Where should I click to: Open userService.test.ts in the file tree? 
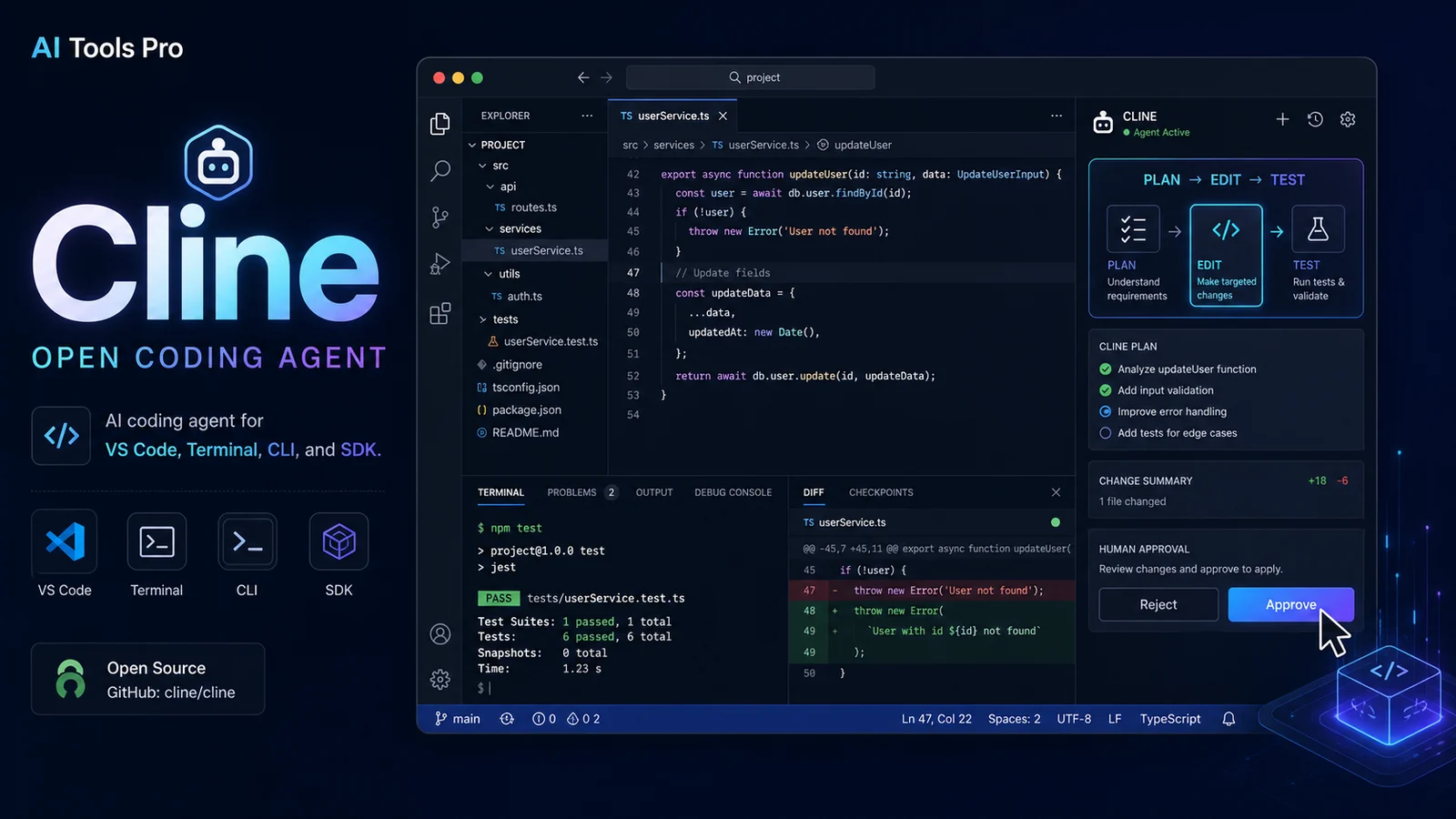pyautogui.click(x=551, y=341)
